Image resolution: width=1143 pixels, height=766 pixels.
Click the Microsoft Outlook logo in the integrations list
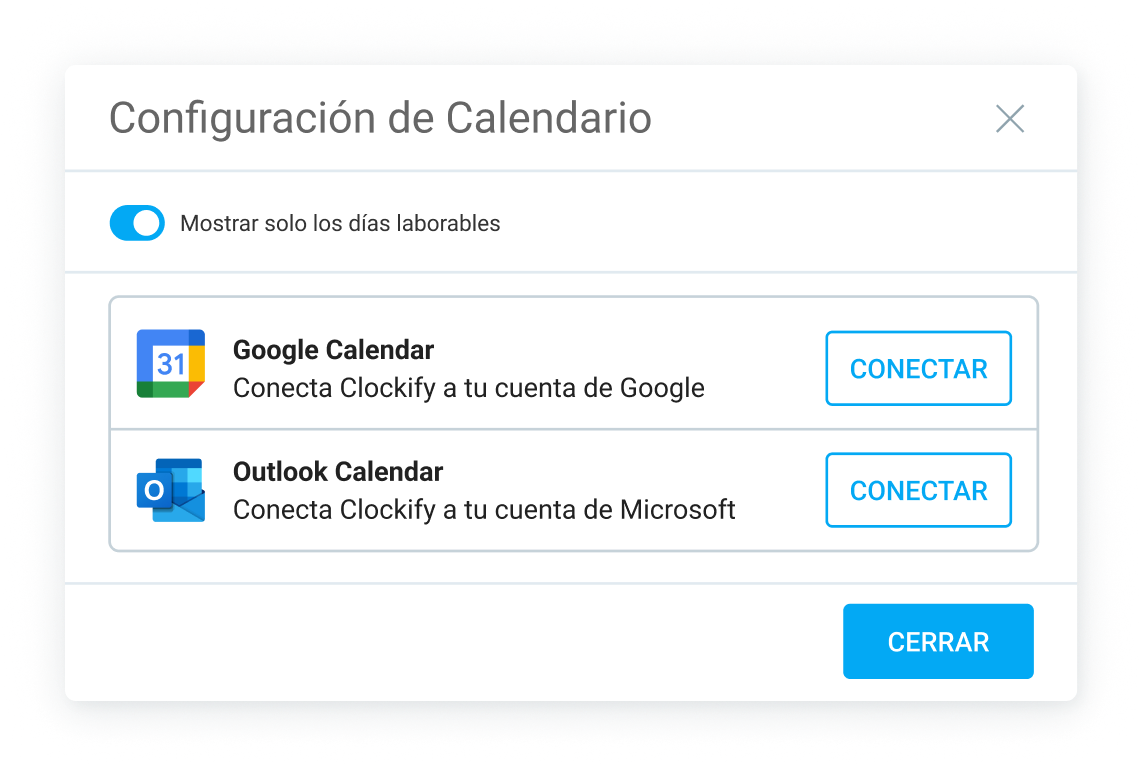(170, 489)
